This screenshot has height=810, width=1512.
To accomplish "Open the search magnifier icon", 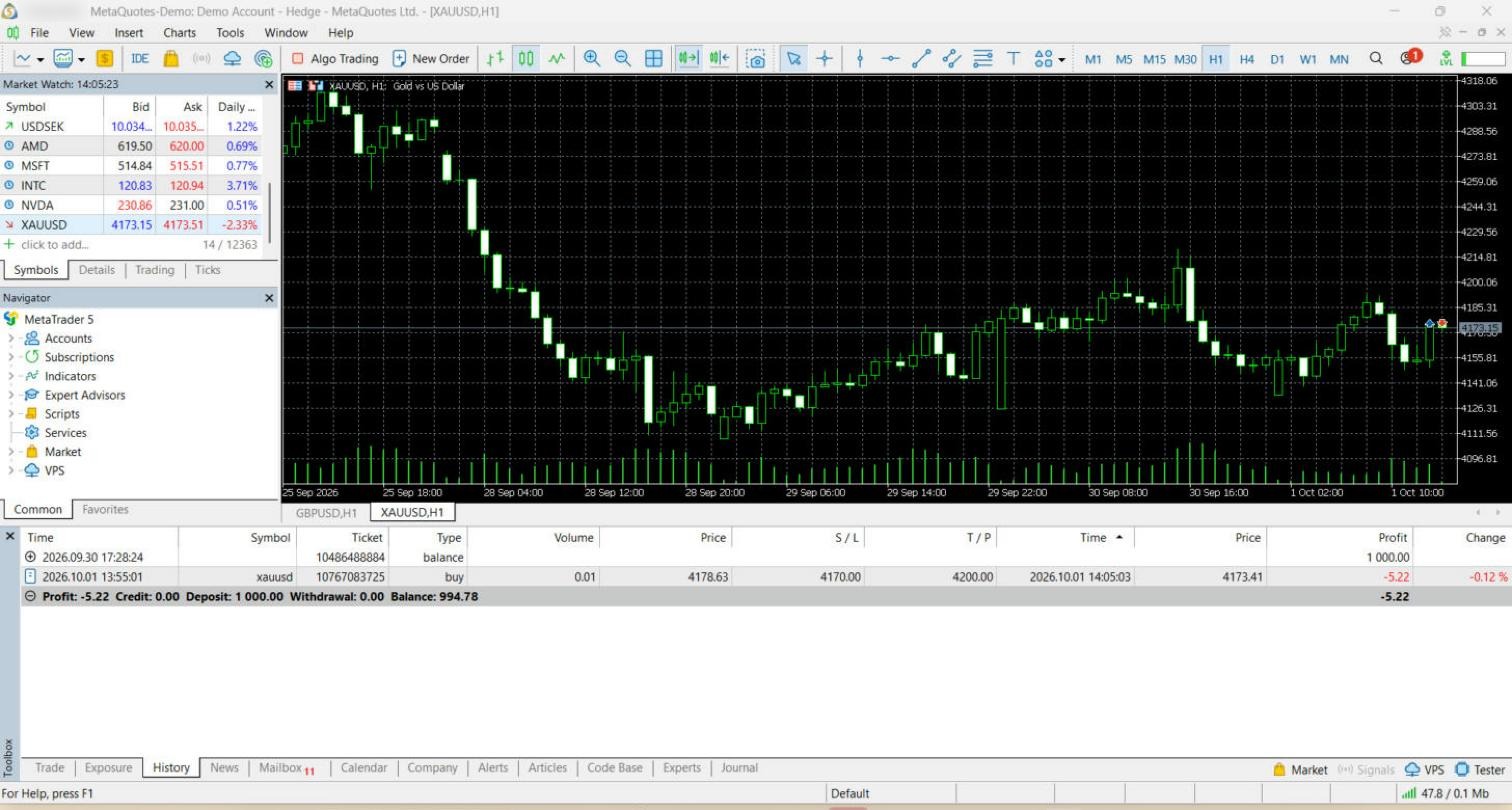I will pyautogui.click(x=1376, y=58).
